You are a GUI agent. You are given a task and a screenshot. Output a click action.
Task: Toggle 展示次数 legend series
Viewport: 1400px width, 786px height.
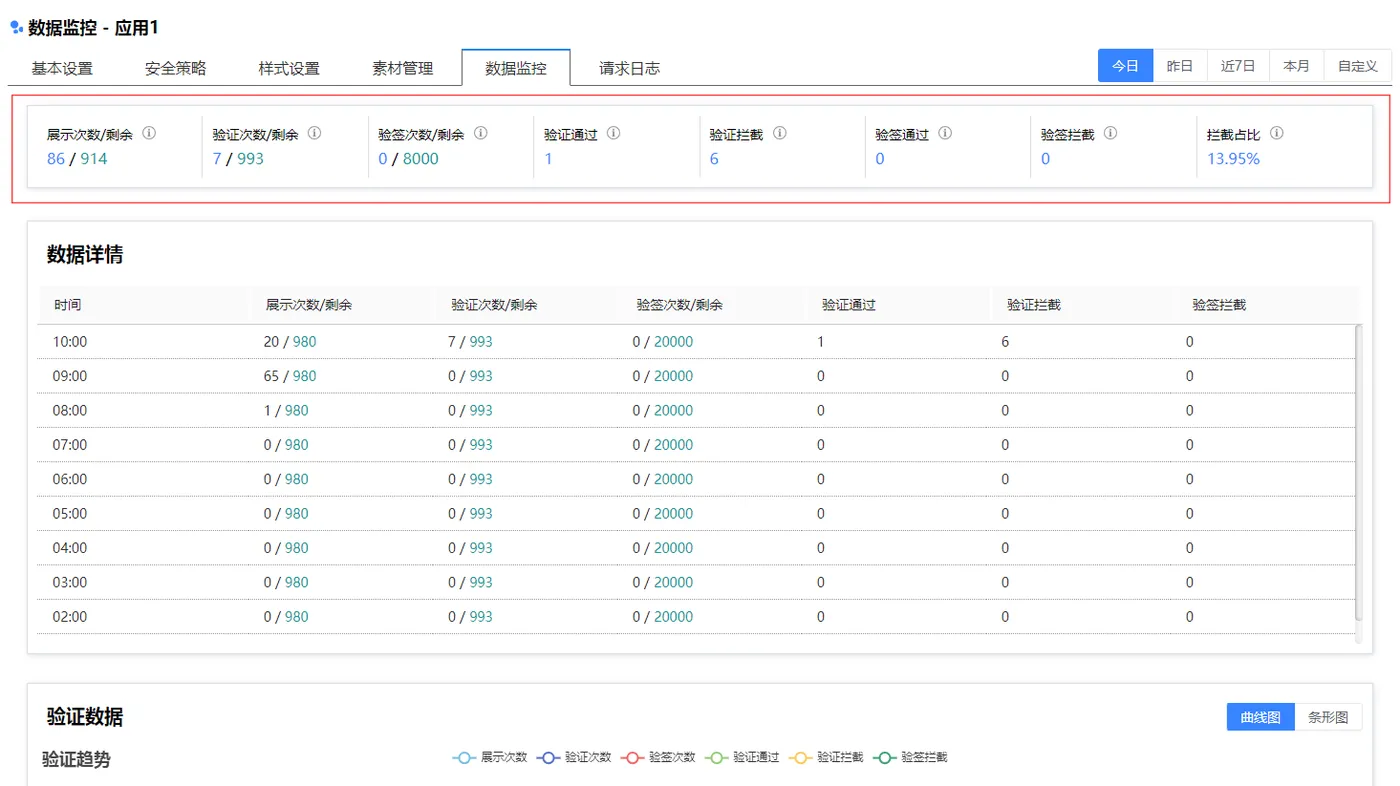coord(490,758)
